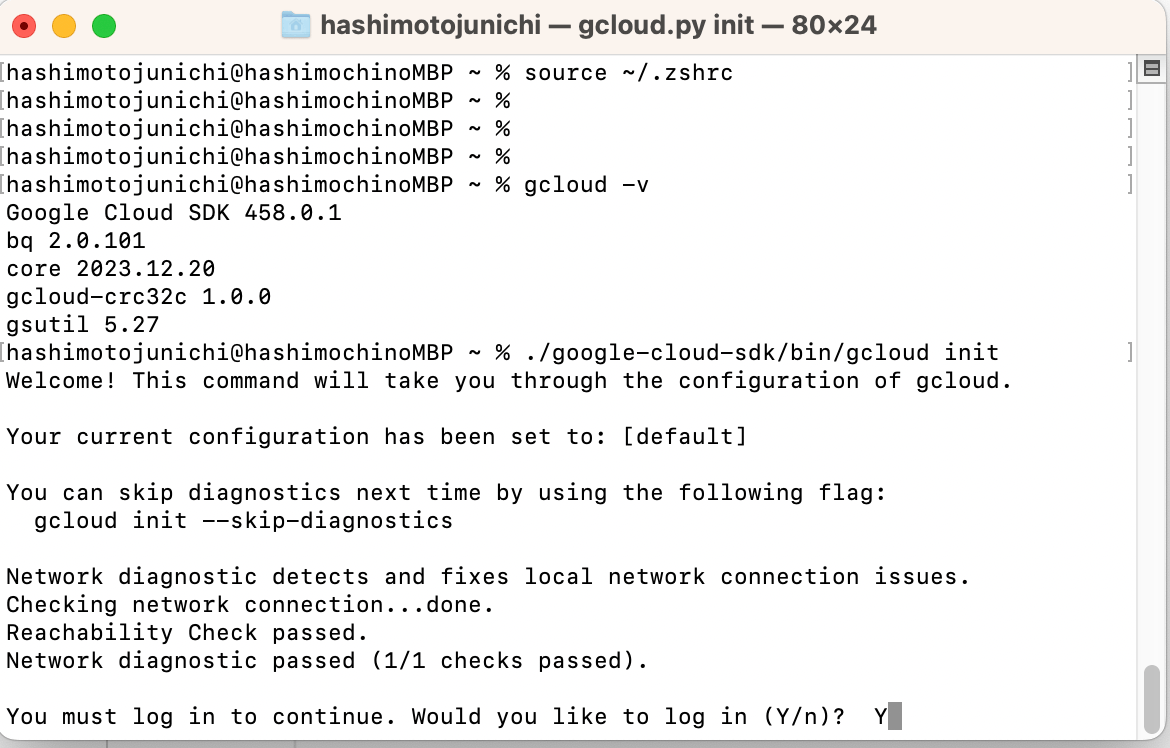This screenshot has width=1170, height=748.
Task: Minimize the terminal with the yellow button
Action: tap(64, 26)
